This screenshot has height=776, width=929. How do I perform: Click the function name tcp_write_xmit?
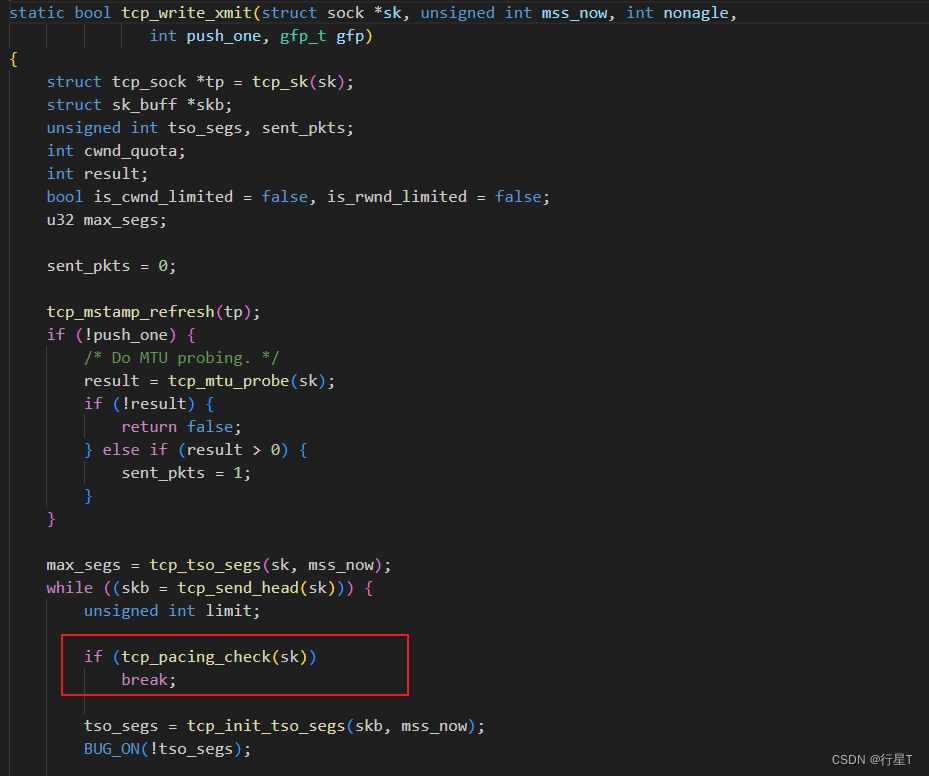(187, 13)
